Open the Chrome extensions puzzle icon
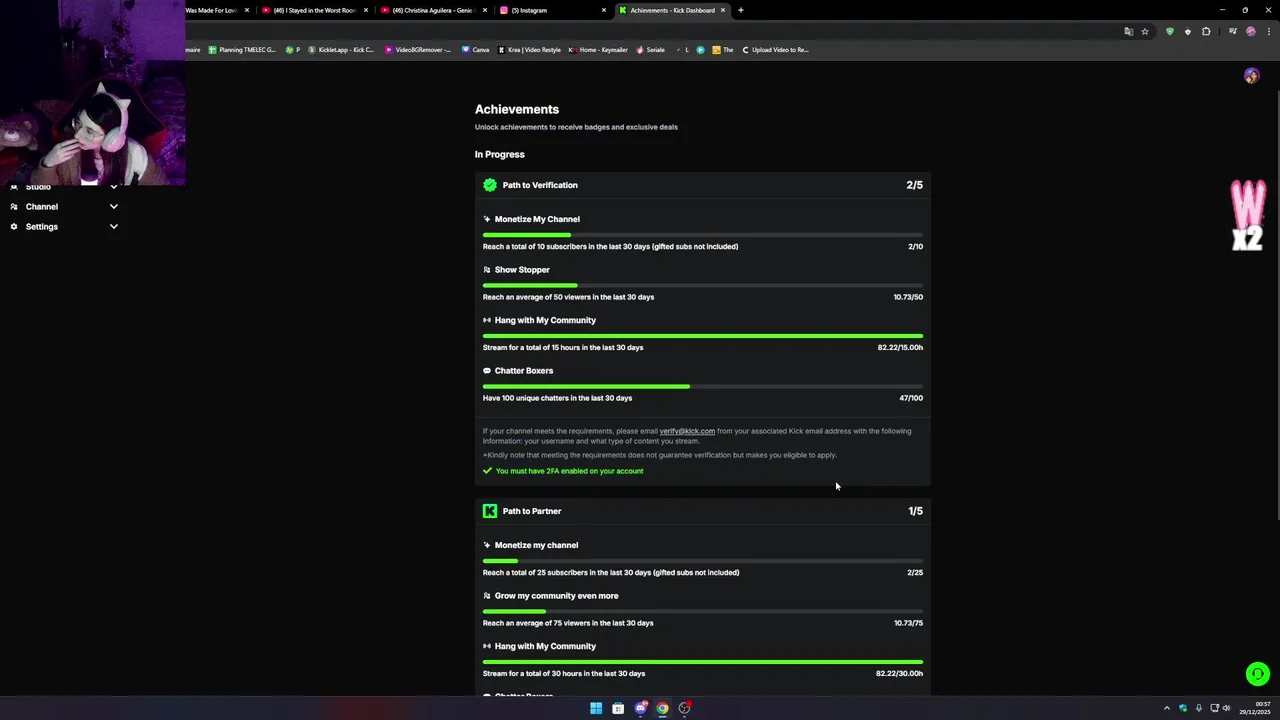 point(1206,32)
